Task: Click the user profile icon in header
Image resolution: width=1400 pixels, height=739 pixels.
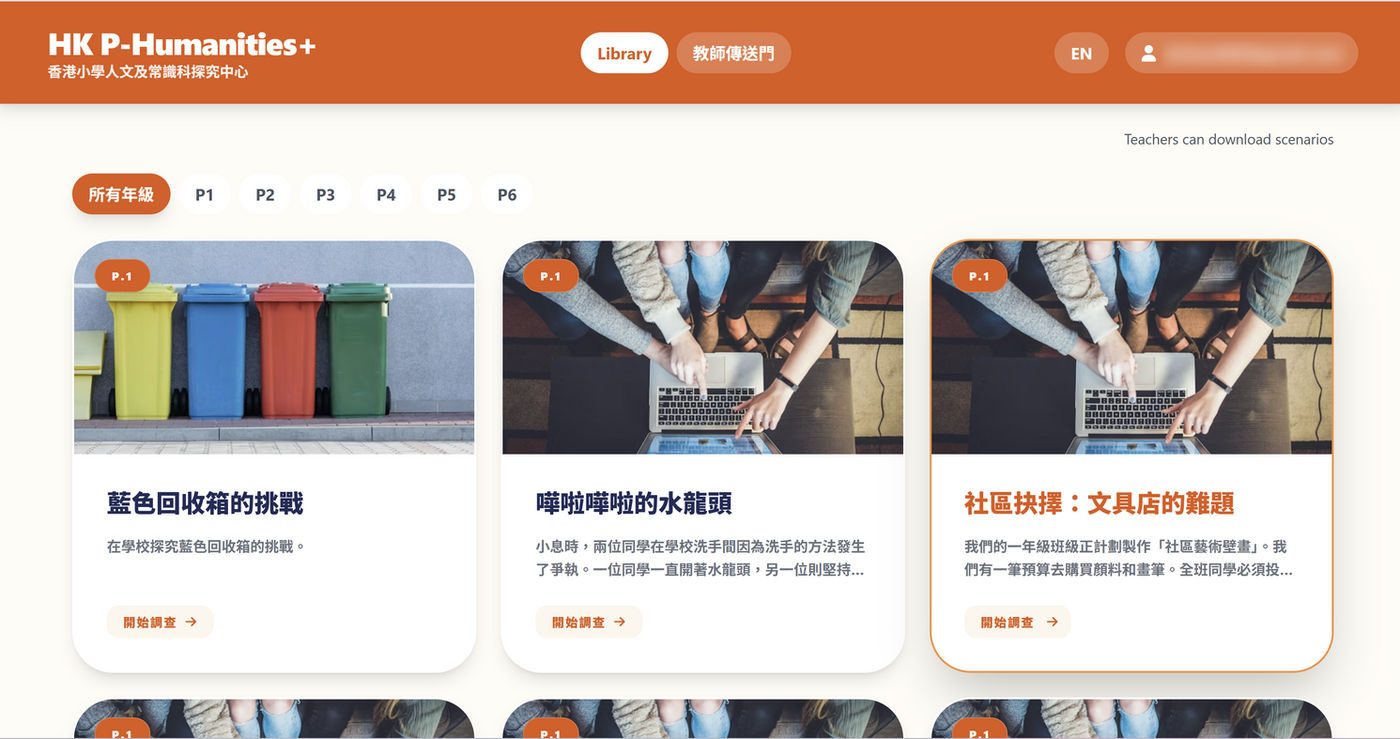Action: click(1149, 53)
